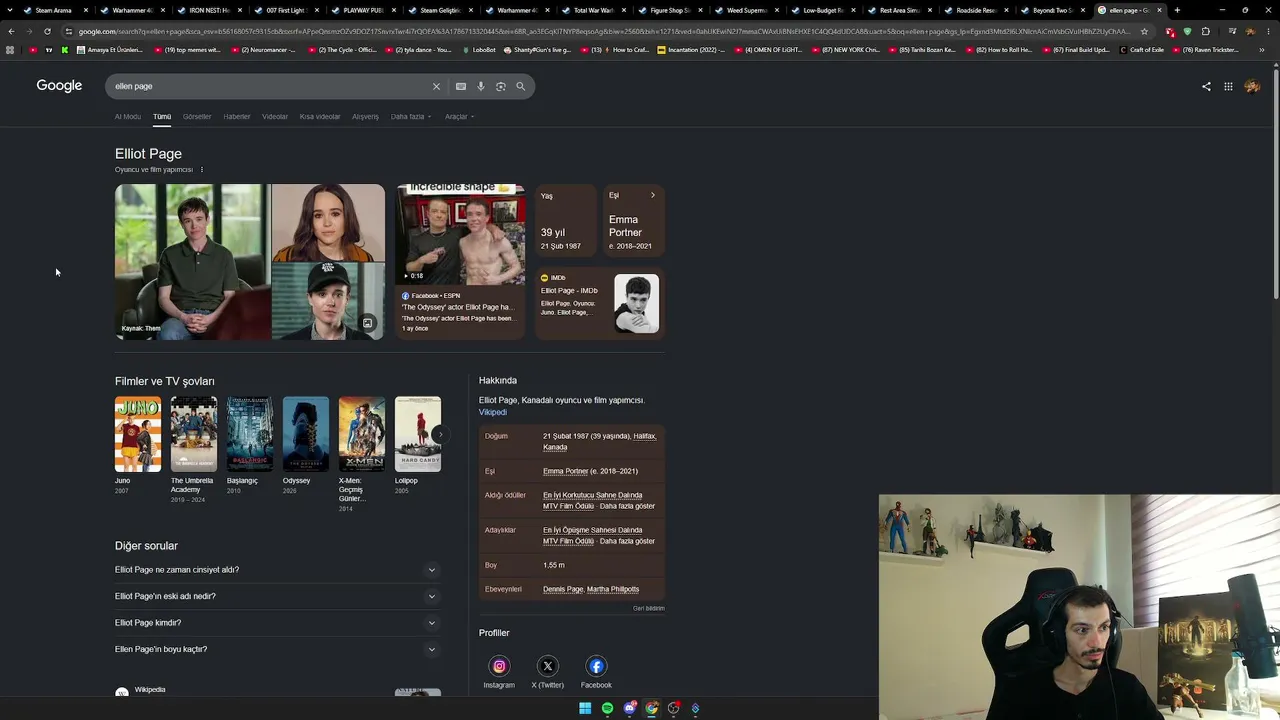Switch to the Kısa videolar tab
1280x720 pixels.
[320, 117]
